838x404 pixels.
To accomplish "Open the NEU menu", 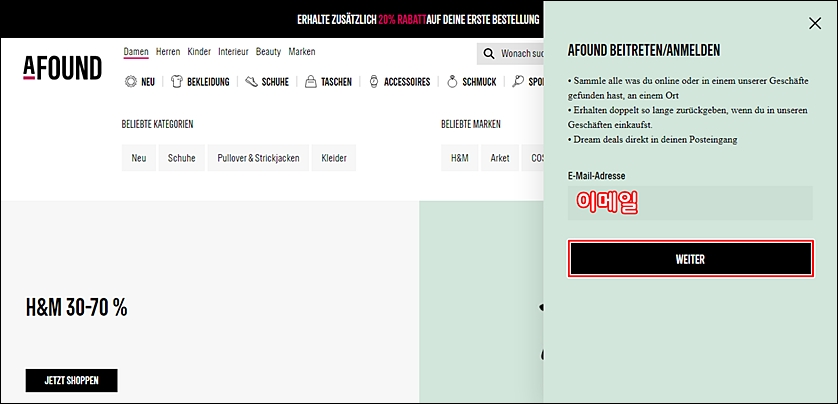I will [x=148, y=82].
